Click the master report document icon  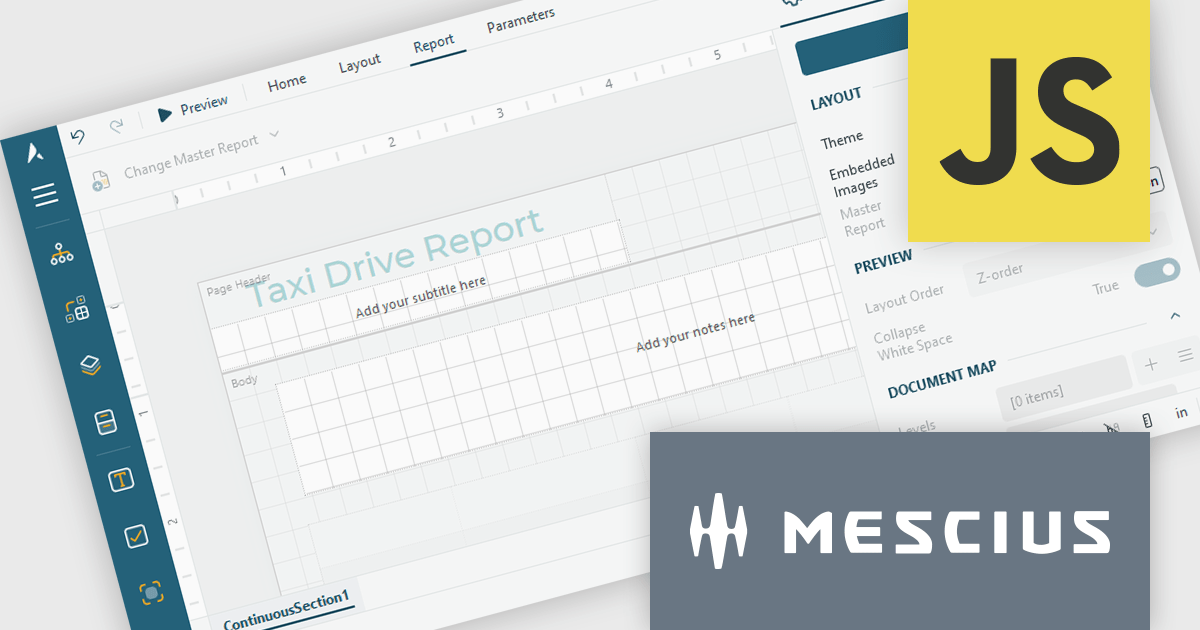coord(100,181)
